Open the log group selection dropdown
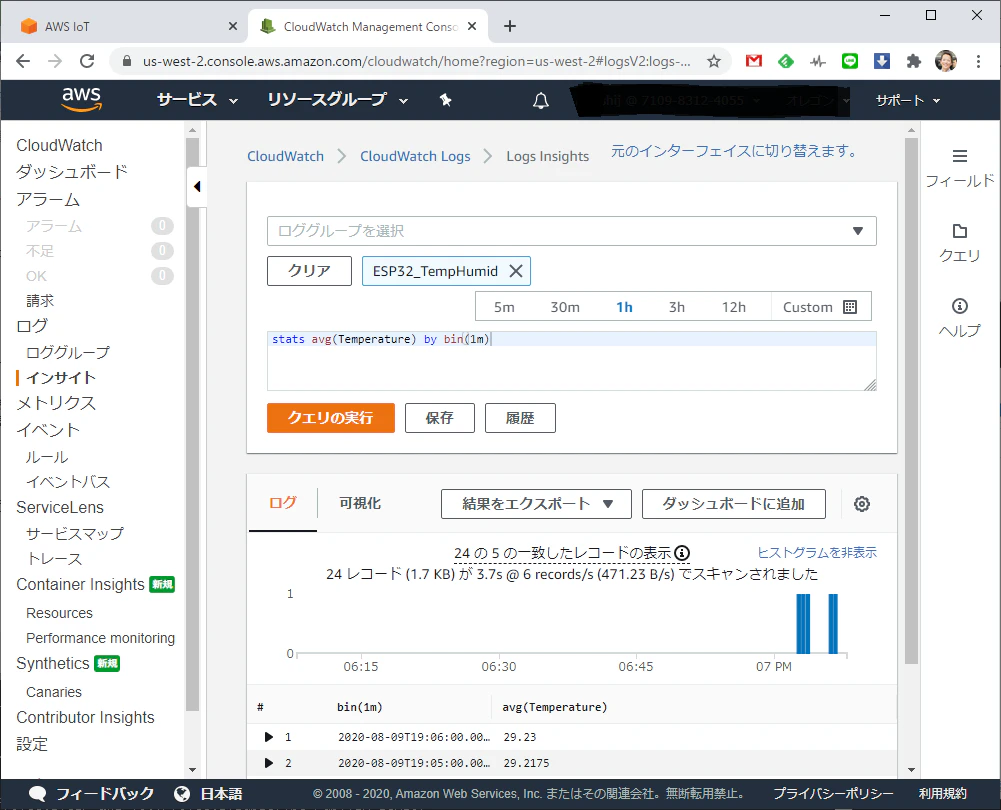Screen dimensions: 1001x810 (x=571, y=230)
